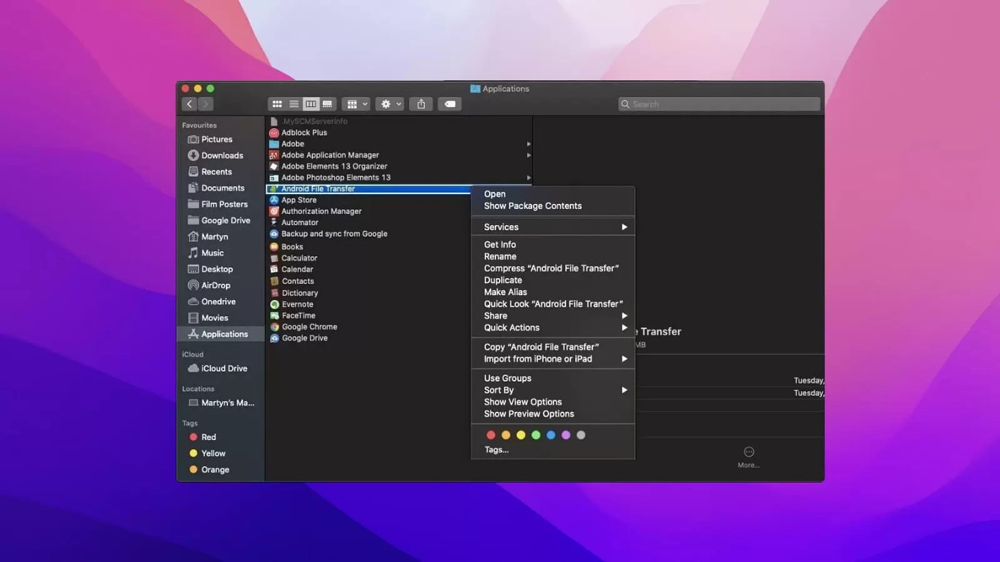Image resolution: width=1000 pixels, height=562 pixels.
Task: Open the group-by dropdown in toolbar
Action: (x=356, y=104)
